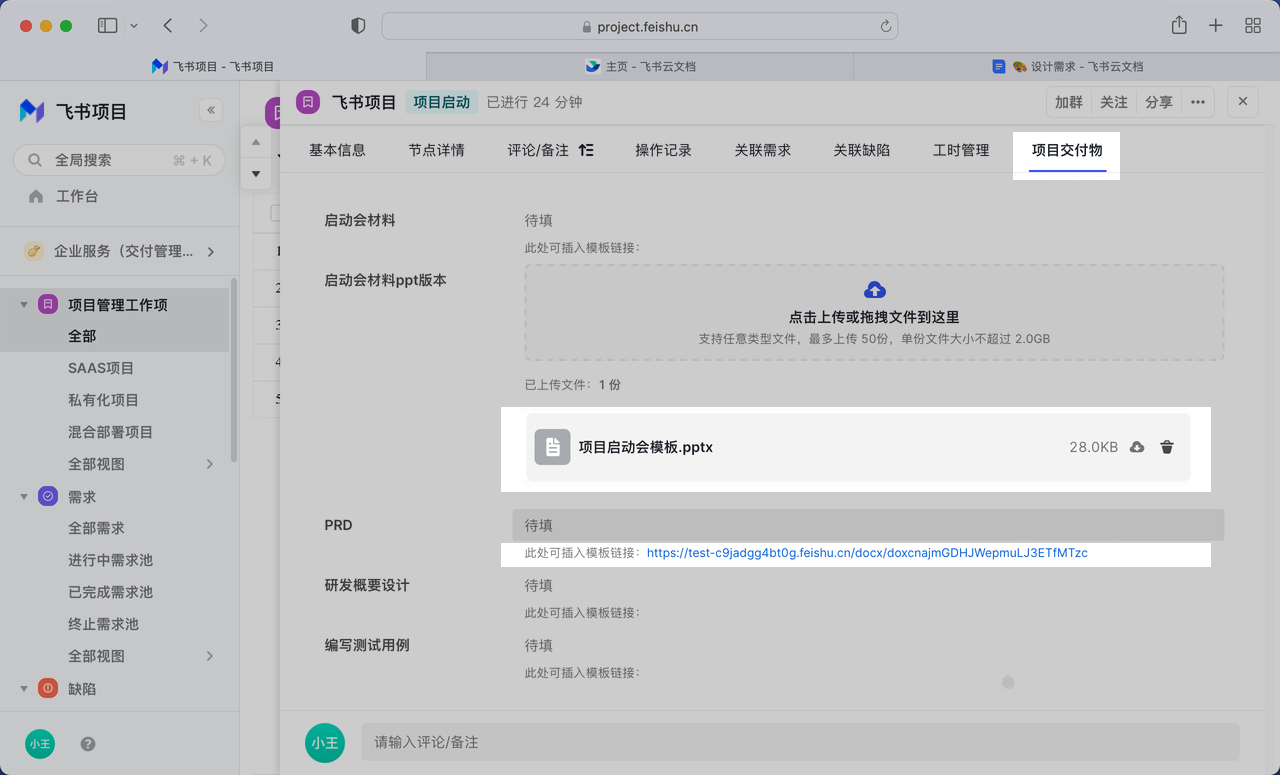
Task: Expand 全部视图 under 项目管理工作项
Action: (210, 464)
